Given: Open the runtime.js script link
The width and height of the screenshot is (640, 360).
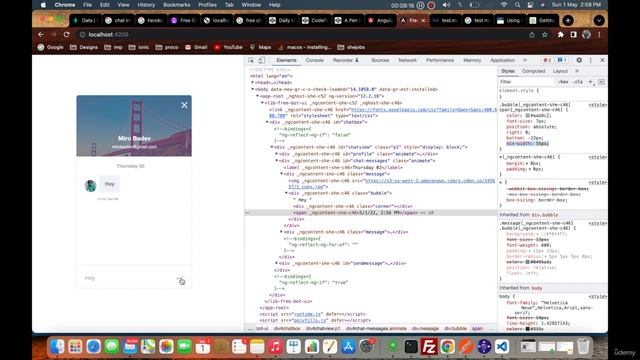Looking at the screenshot, I should [x=307, y=314].
